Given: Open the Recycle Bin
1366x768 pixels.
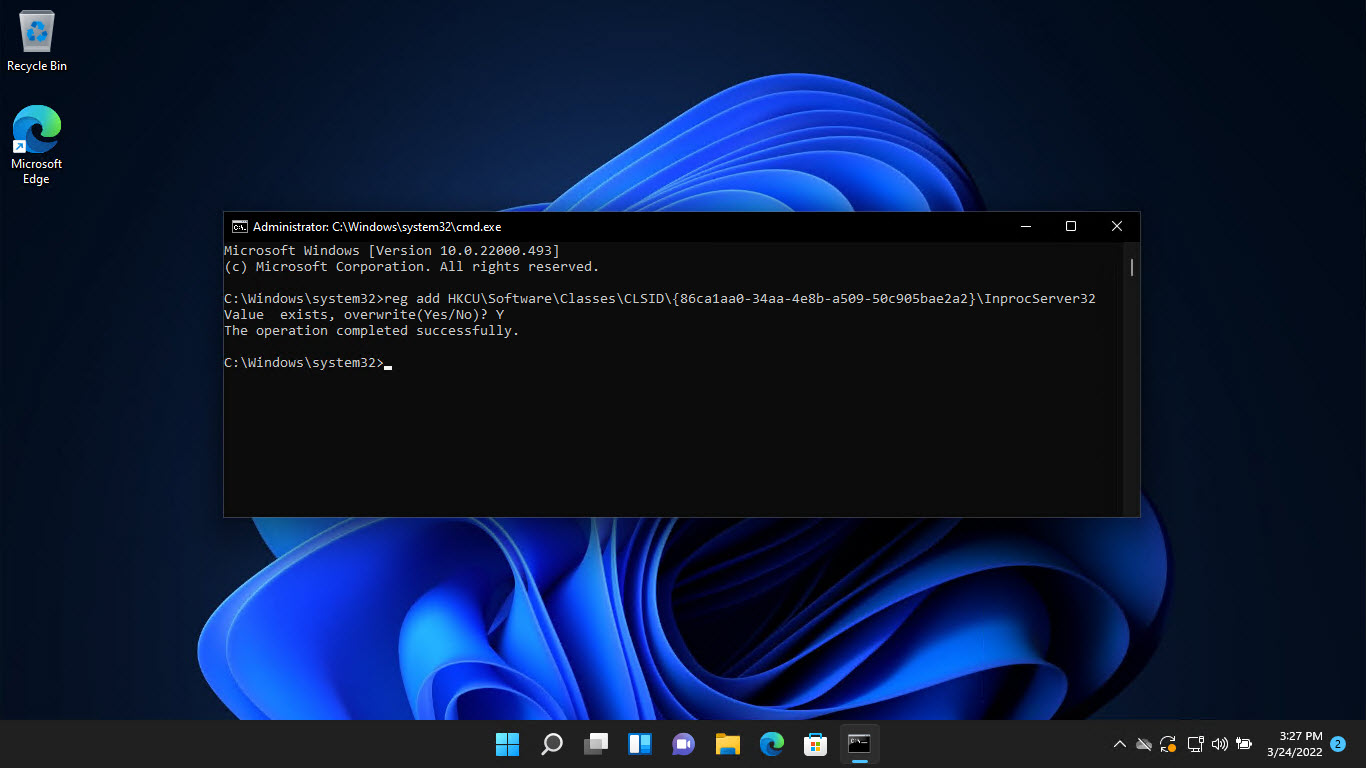Looking at the screenshot, I should click(36, 30).
